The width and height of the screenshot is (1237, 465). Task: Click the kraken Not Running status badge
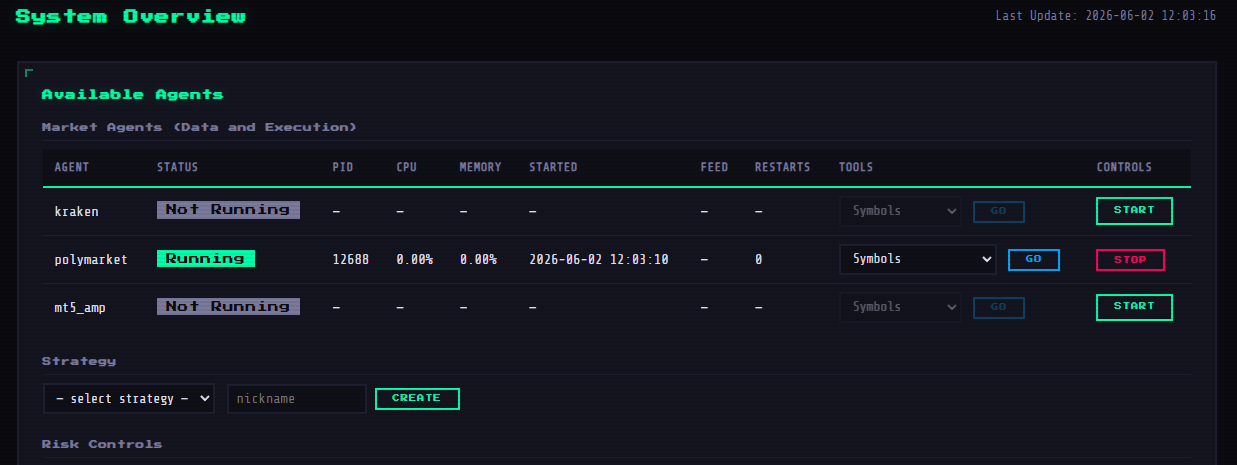[228, 210]
